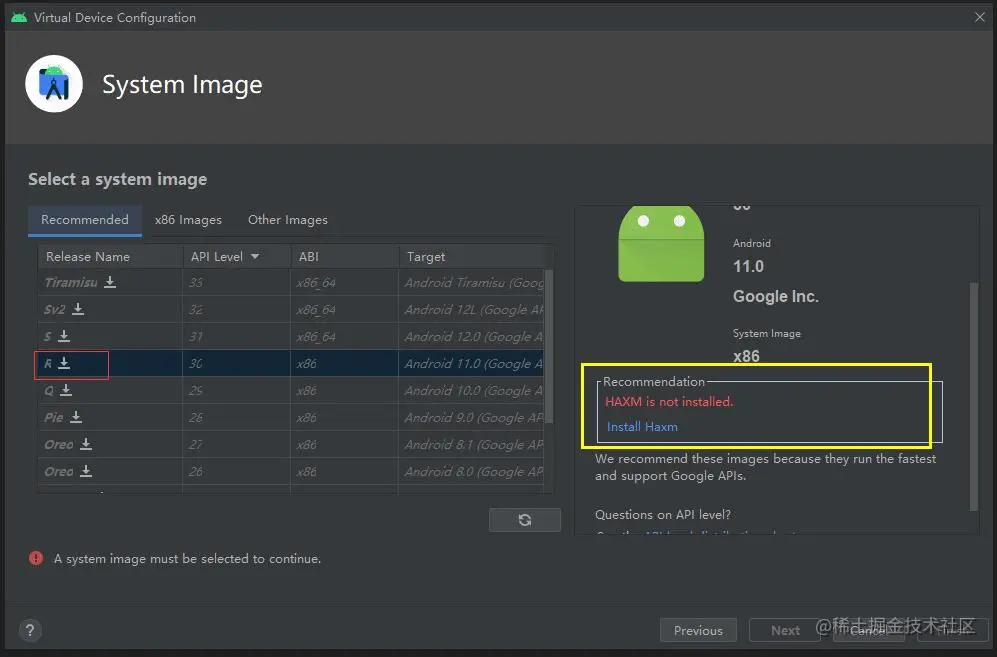Click the system image table scrollbar

(x=549, y=347)
